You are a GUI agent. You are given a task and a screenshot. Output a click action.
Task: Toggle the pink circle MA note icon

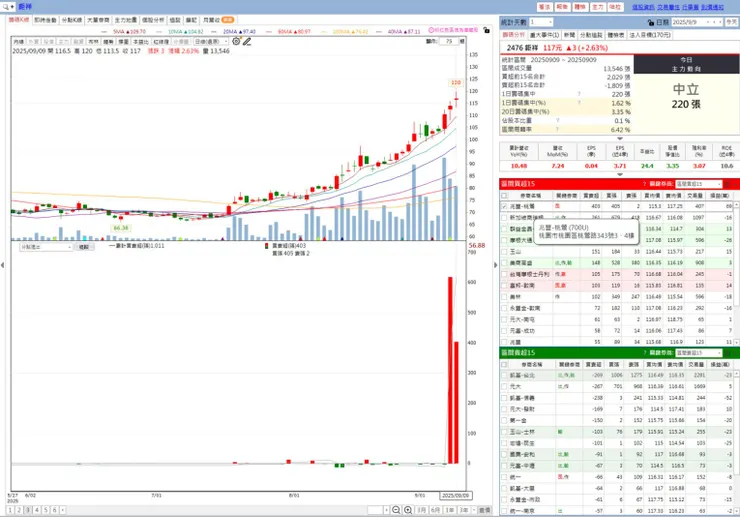431,30
